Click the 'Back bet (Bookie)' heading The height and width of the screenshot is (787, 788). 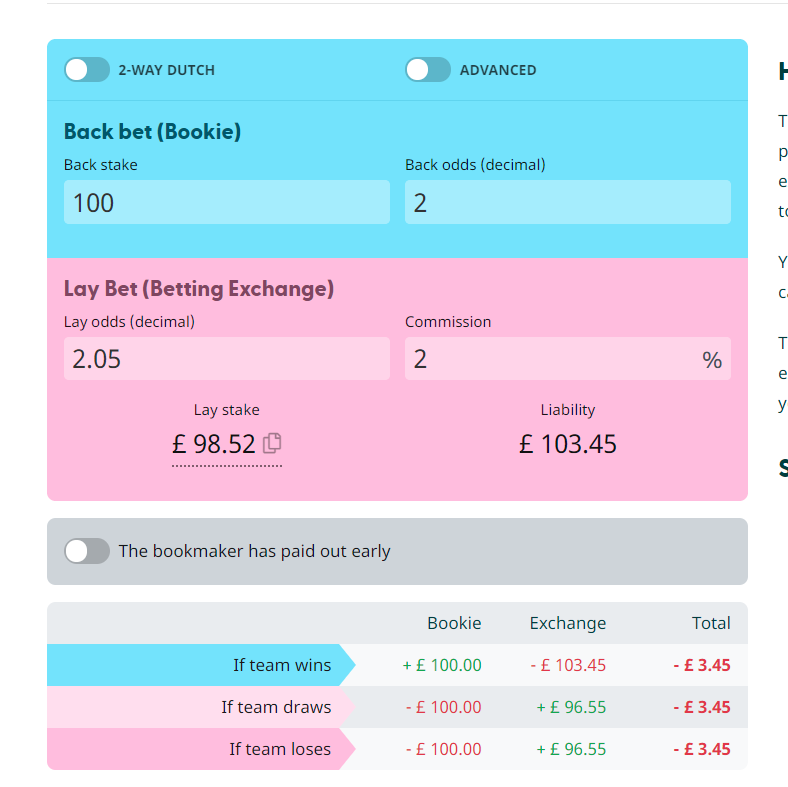pos(152,132)
